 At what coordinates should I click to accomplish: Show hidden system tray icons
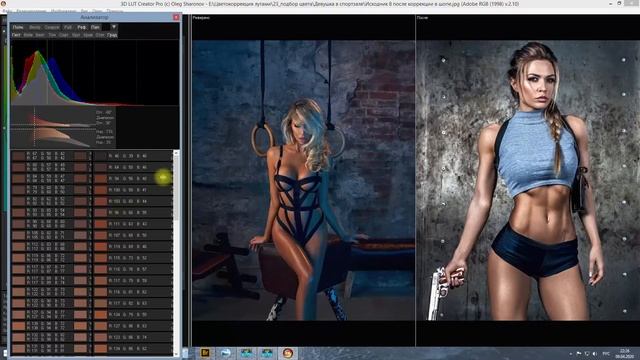tap(571, 353)
